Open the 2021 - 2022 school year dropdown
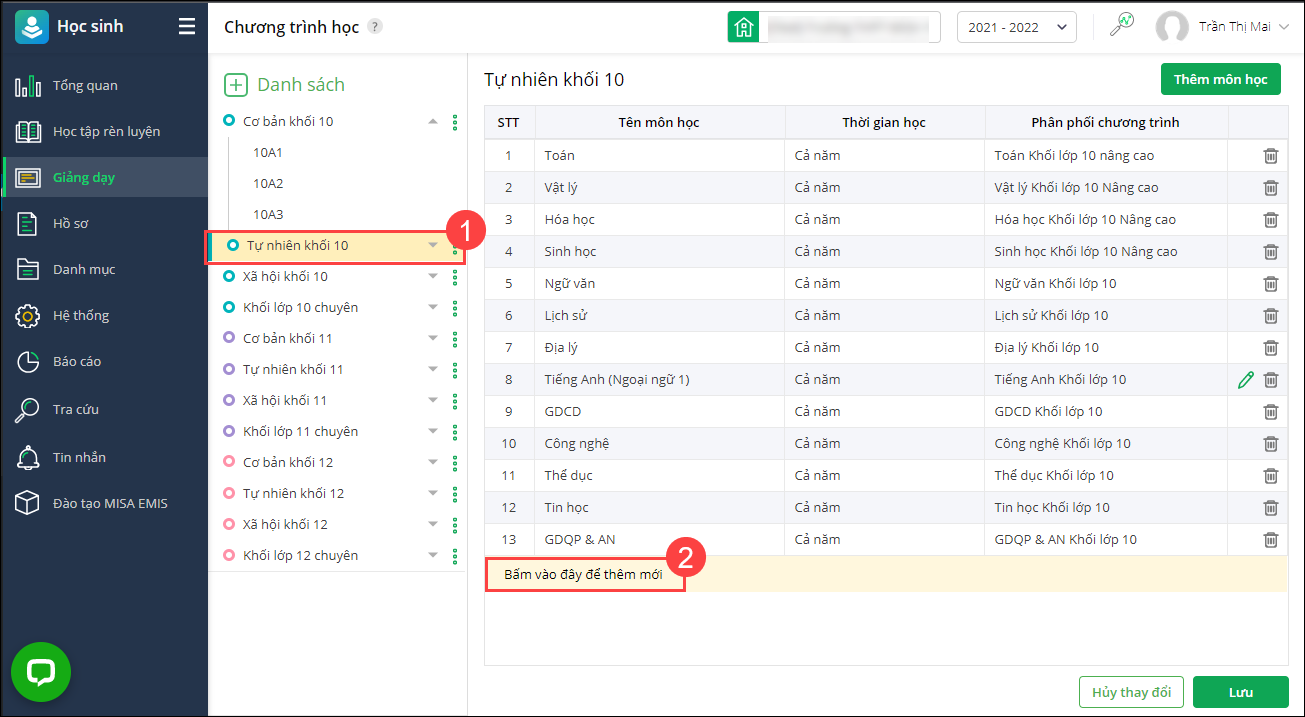The image size is (1305, 717). coord(1016,28)
